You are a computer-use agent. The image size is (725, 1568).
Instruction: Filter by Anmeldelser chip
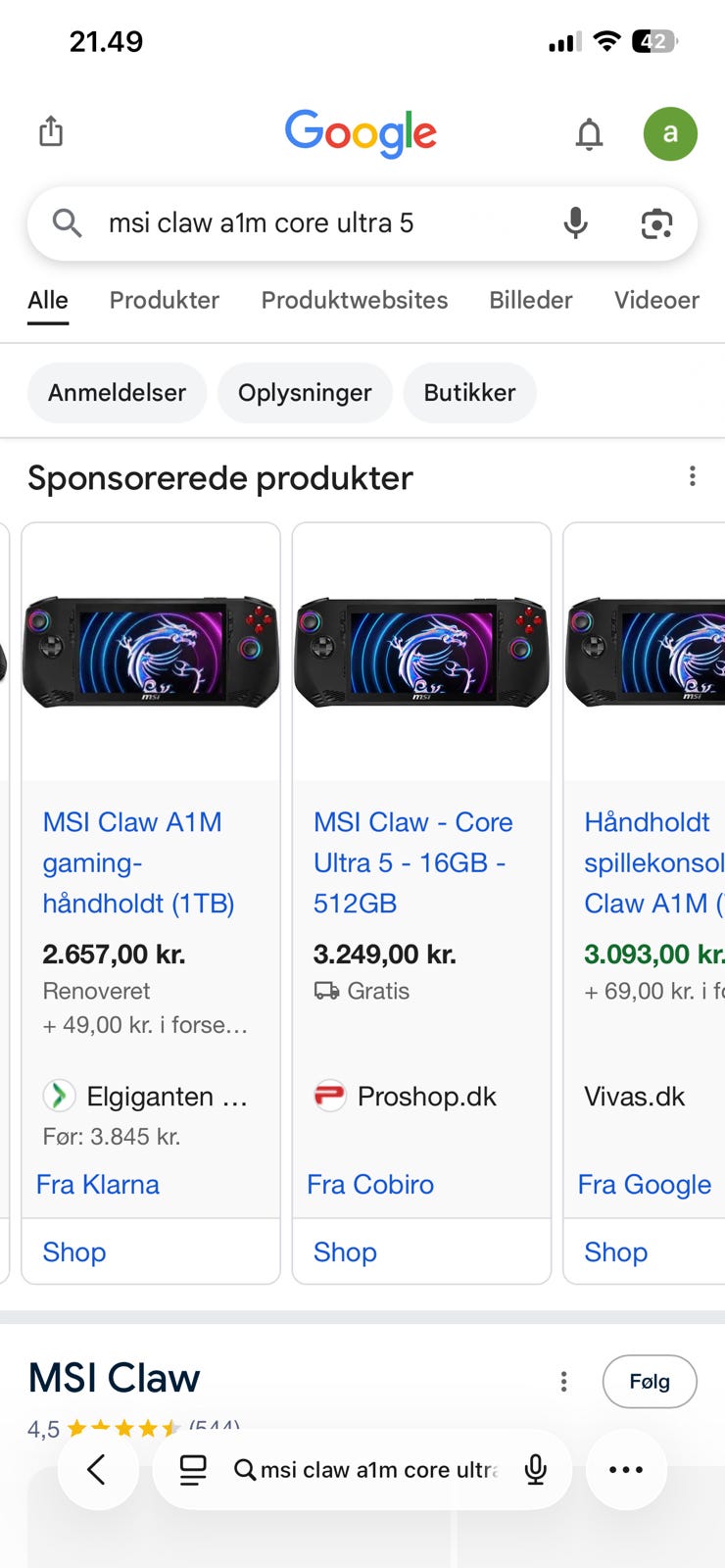click(x=117, y=393)
